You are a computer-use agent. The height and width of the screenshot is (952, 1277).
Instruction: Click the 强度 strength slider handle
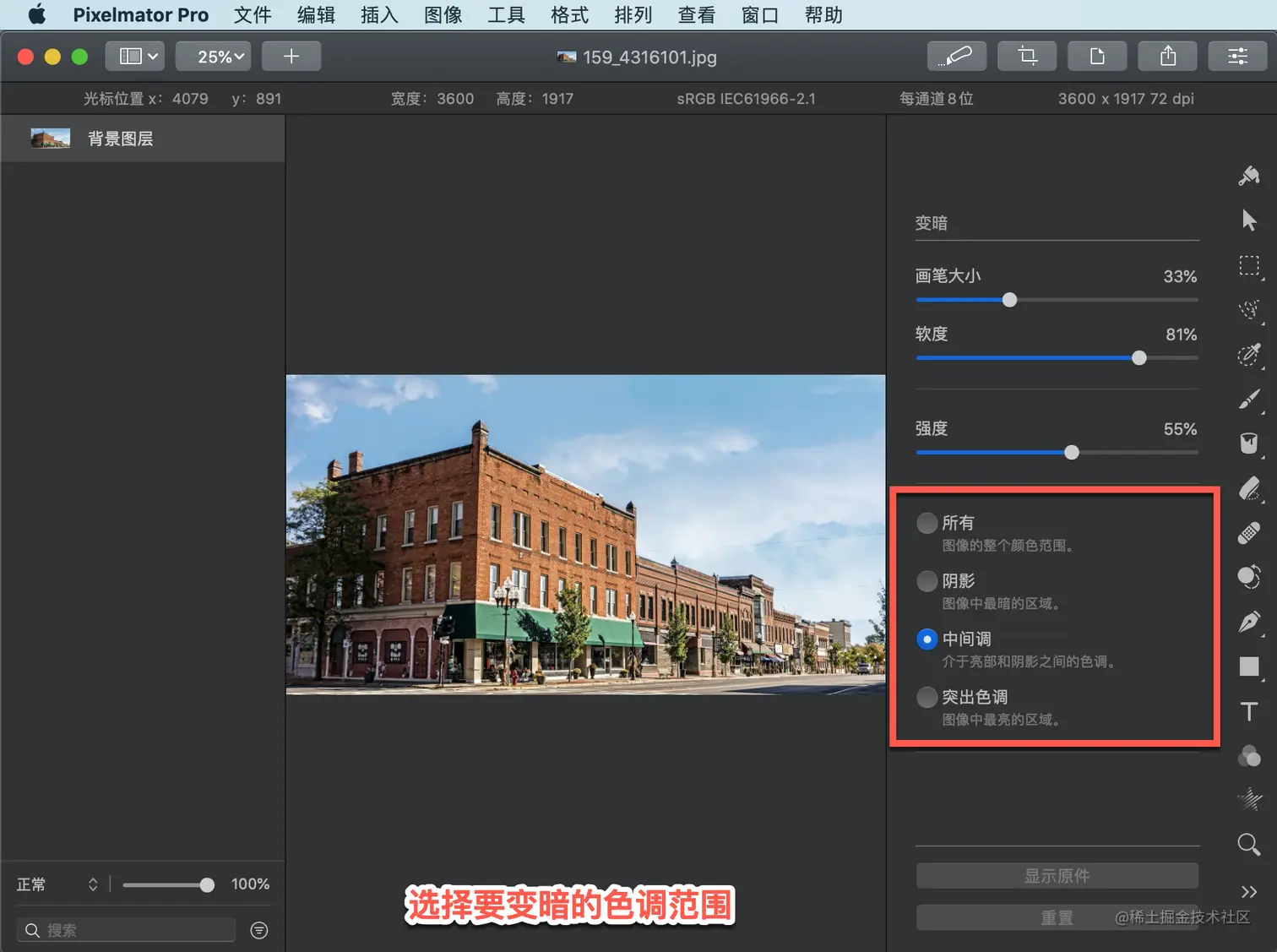[1072, 453]
